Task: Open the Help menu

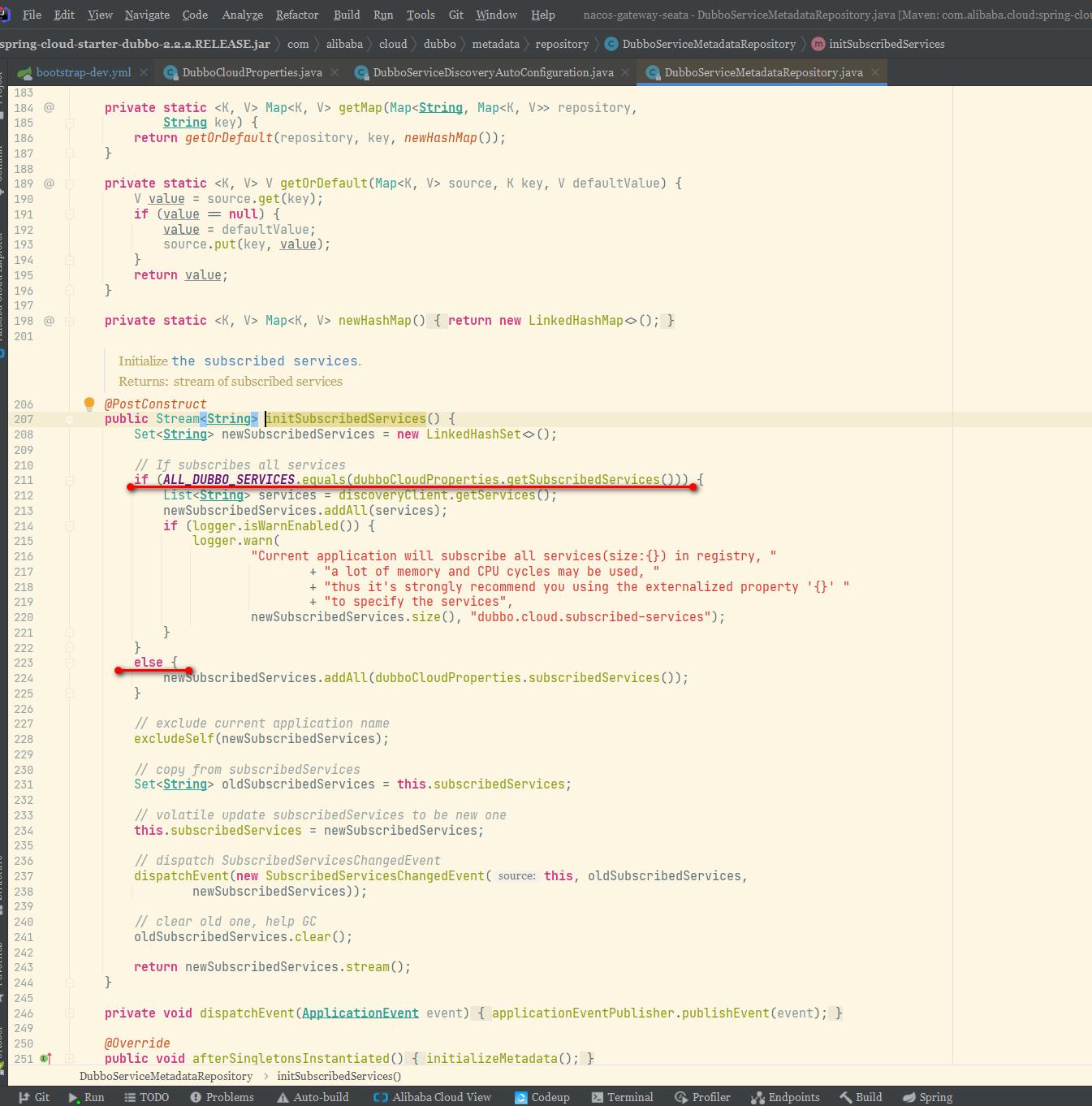Action: coord(543,15)
